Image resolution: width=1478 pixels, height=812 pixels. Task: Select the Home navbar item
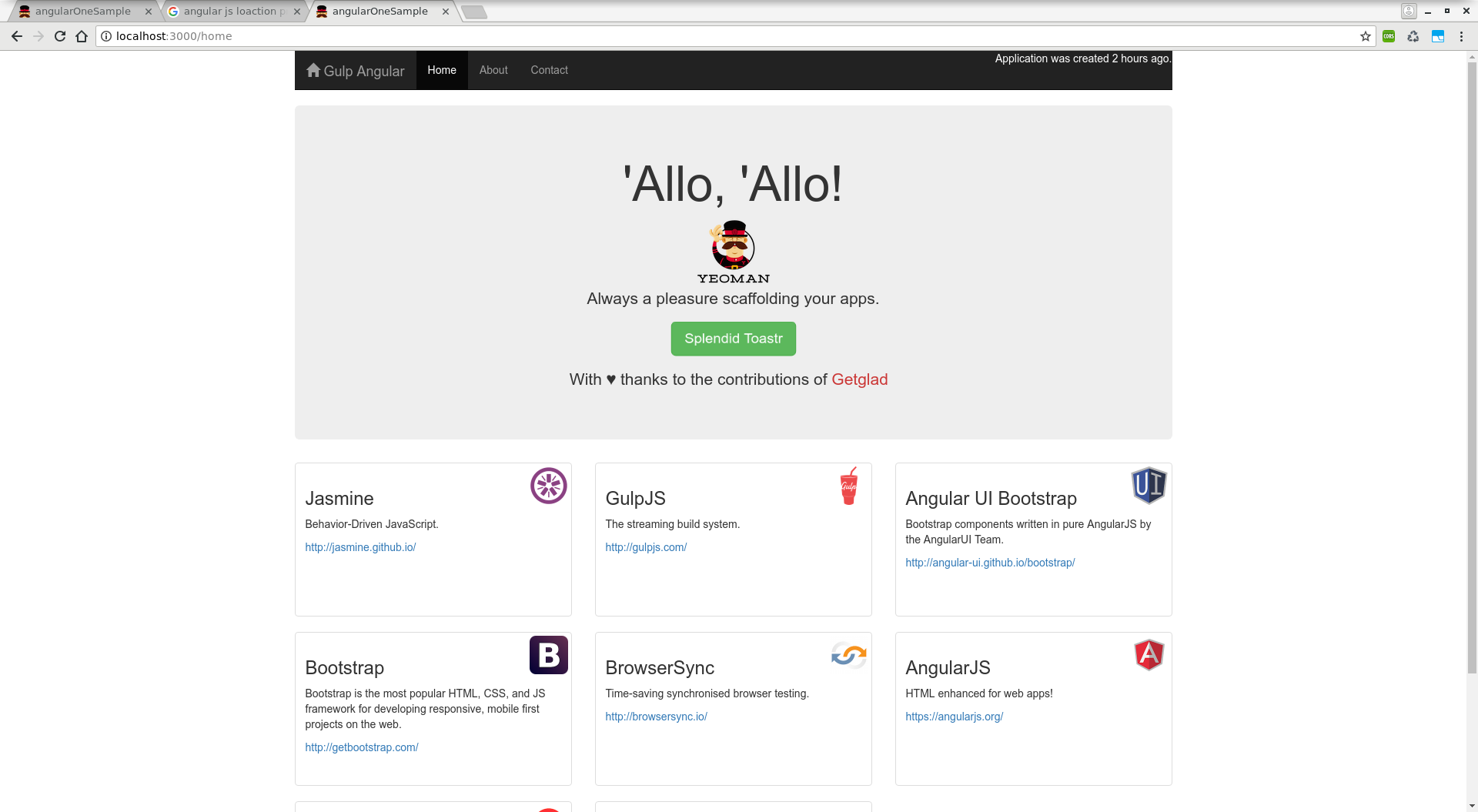[442, 70]
